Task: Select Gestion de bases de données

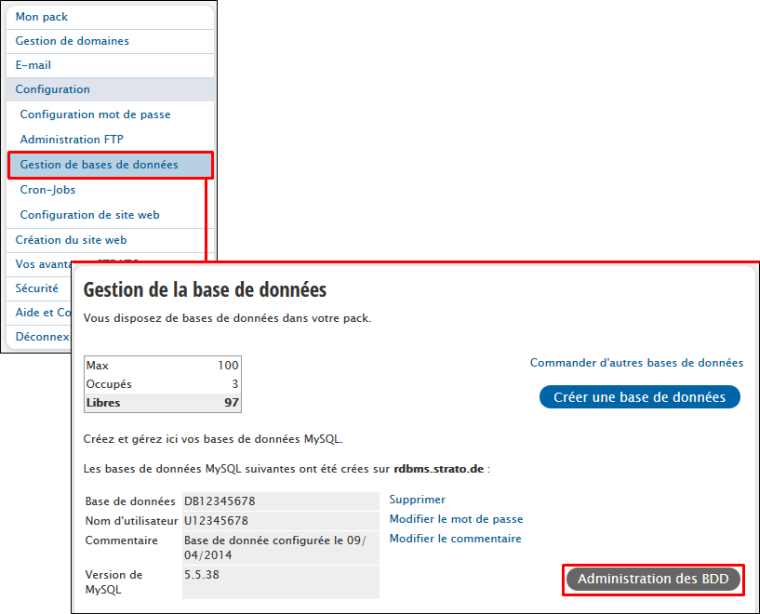Action: tap(111, 165)
